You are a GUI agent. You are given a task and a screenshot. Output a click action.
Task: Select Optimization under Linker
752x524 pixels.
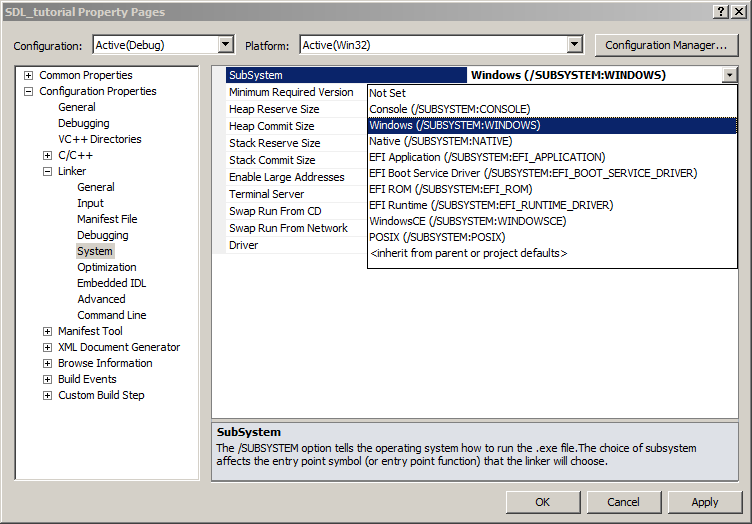coord(106,267)
